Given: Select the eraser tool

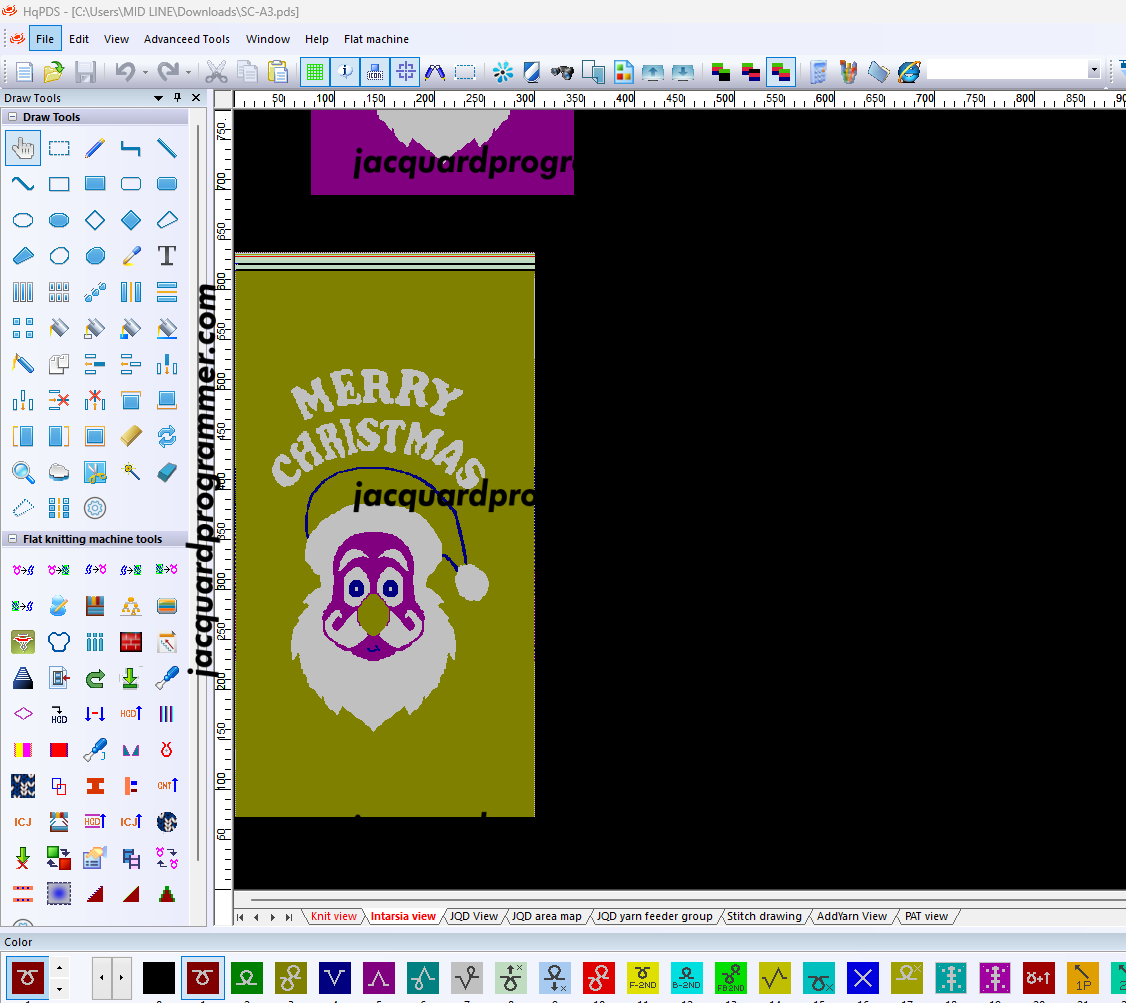Looking at the screenshot, I should point(167,472).
